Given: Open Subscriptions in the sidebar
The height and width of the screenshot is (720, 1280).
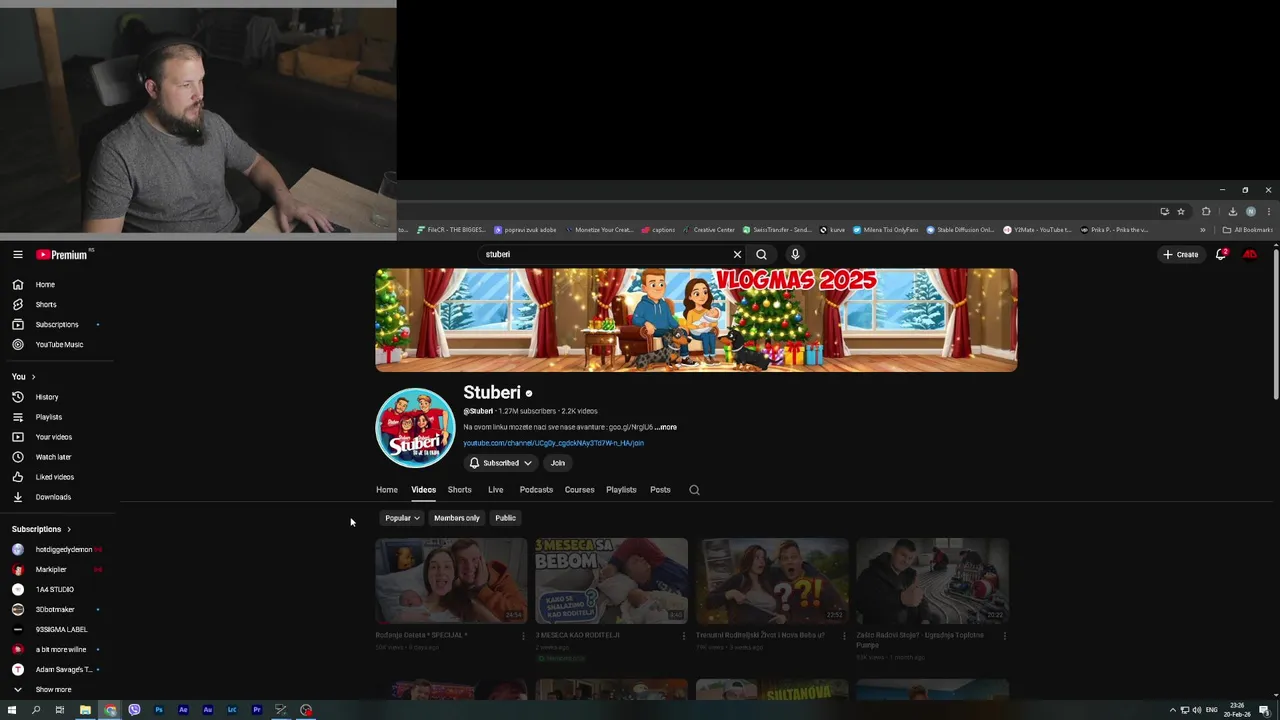Looking at the screenshot, I should [56, 324].
